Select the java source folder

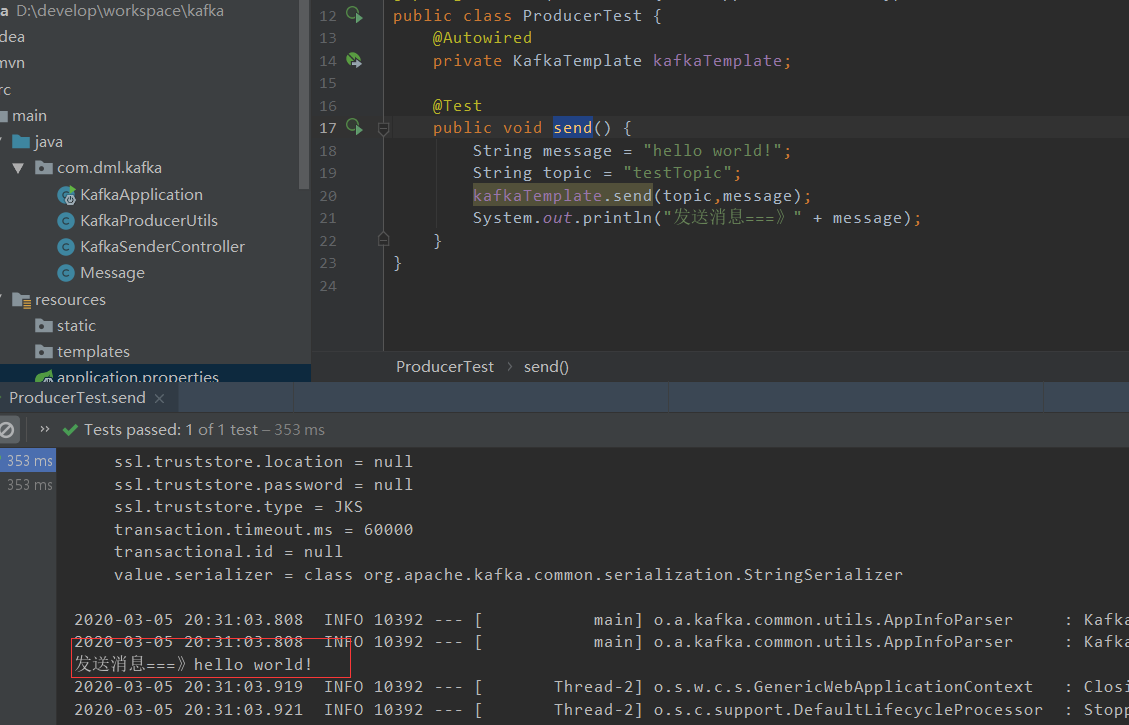(x=48, y=142)
